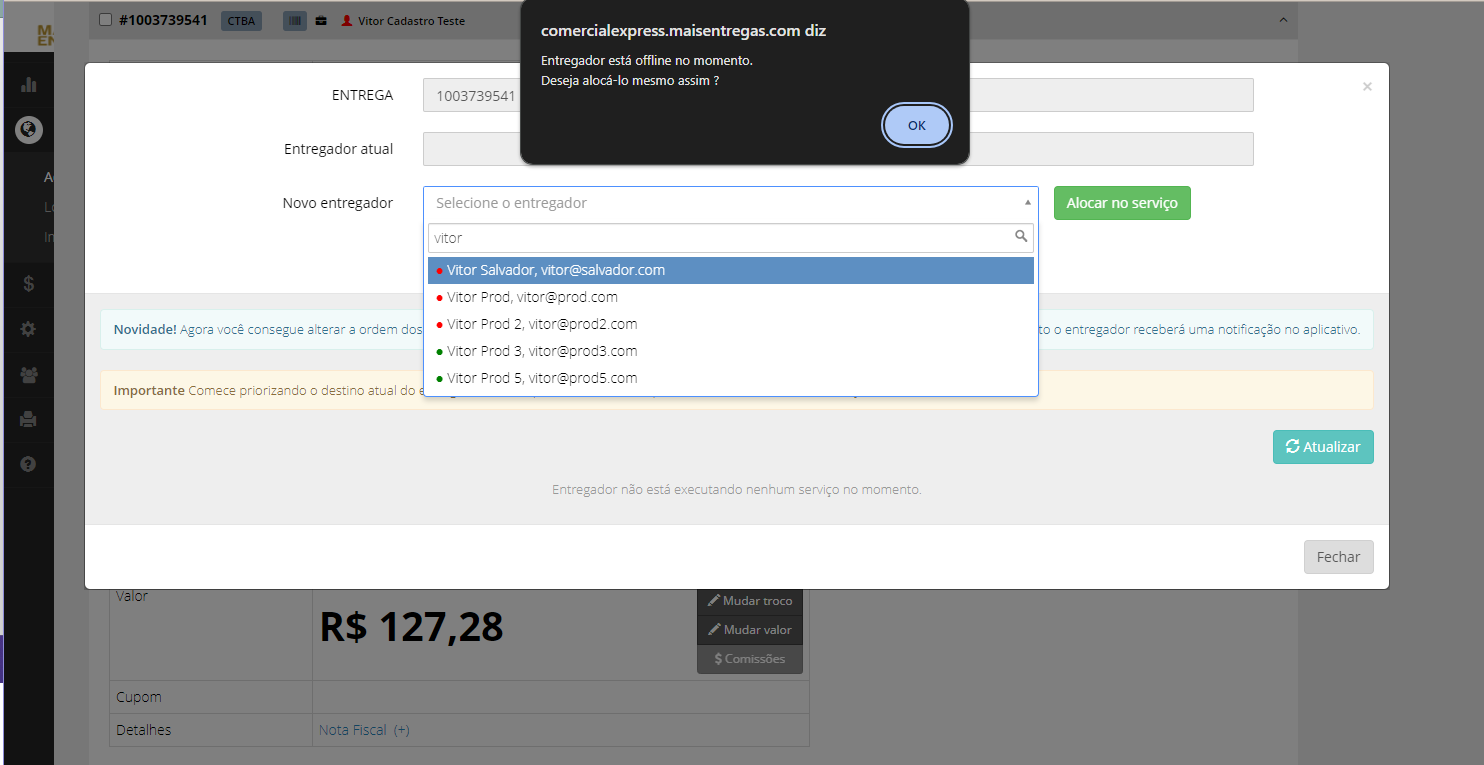Tick the checkbox next to order #1003739541
Viewport: 1484px width, 765px height.
point(106,20)
